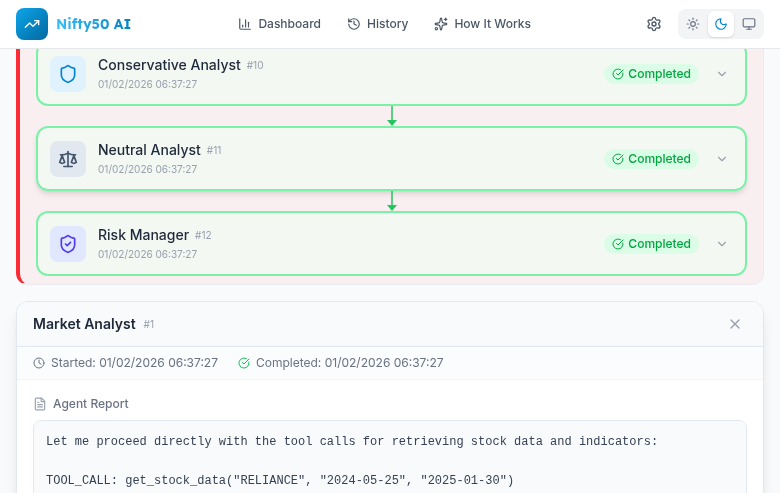Screen dimensions: 780x493
Task: Switch to light theme
Action: click(x=693, y=24)
